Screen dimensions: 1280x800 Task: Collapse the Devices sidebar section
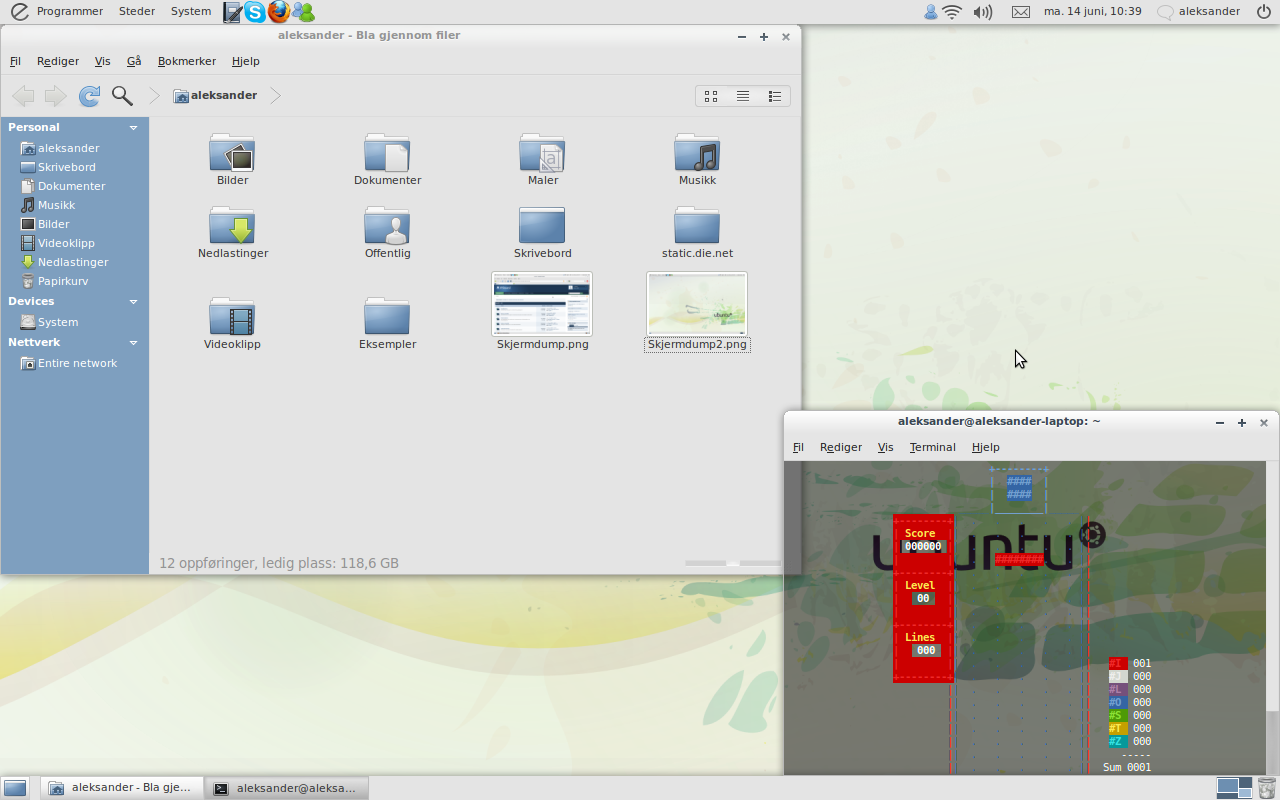[133, 302]
